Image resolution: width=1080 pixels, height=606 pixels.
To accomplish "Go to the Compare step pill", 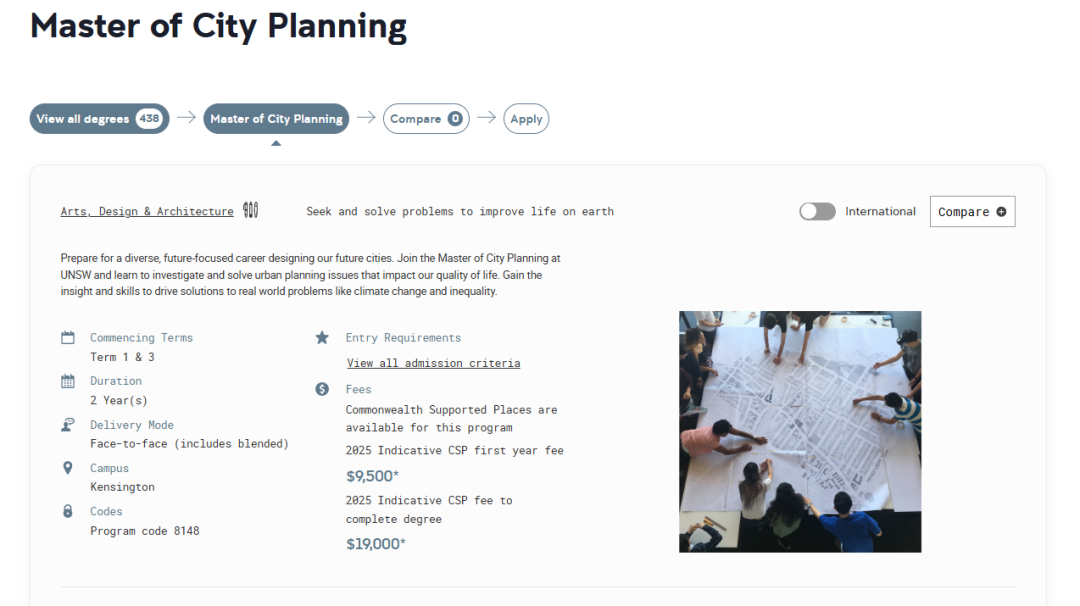I will click(415, 119).
